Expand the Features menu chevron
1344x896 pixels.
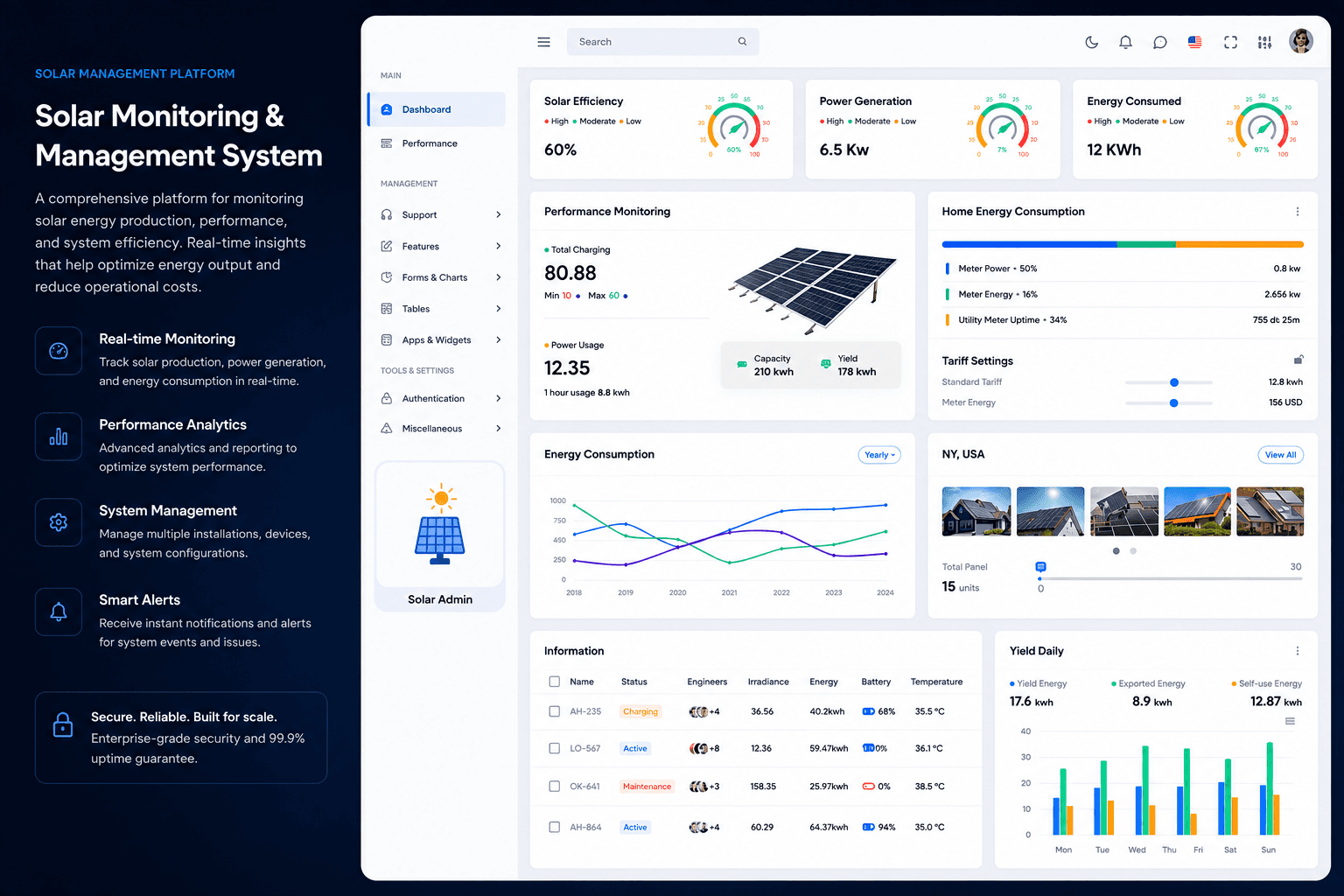pos(499,246)
